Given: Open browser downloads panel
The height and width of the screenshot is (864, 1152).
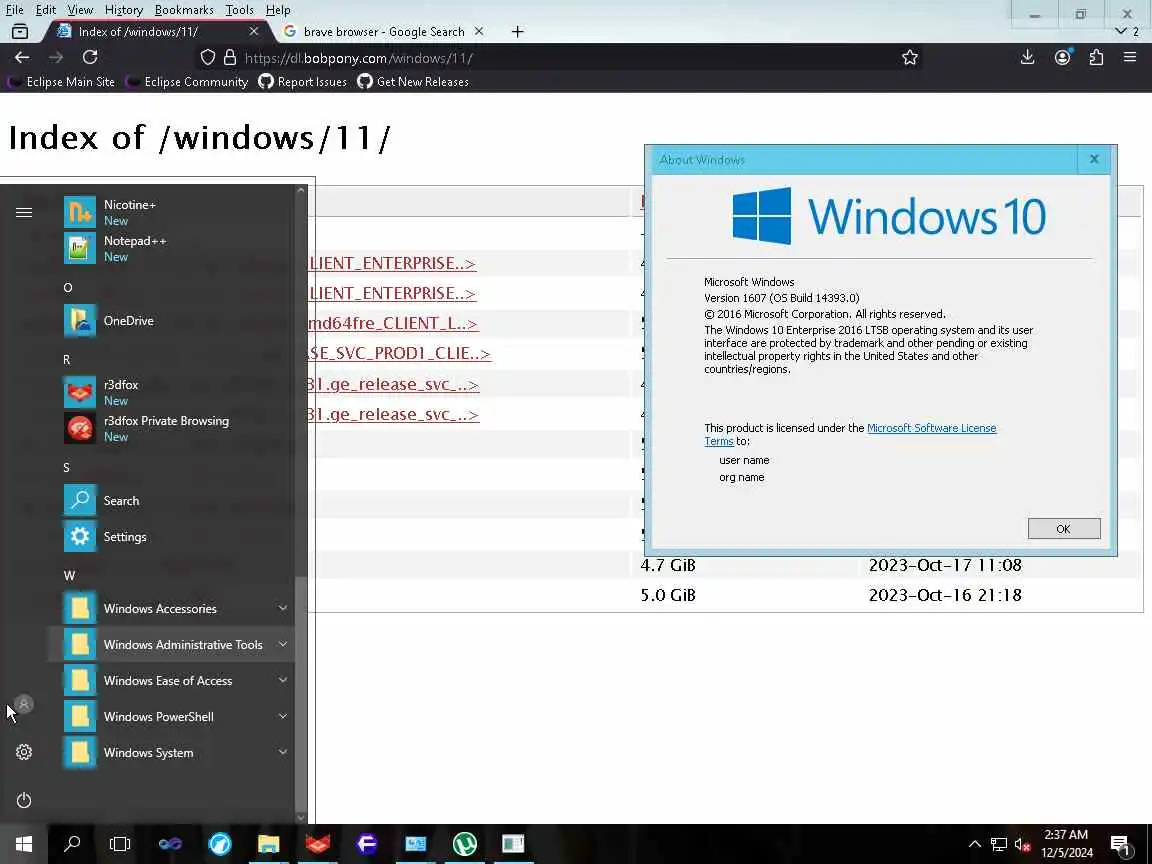Looking at the screenshot, I should pos(1028,57).
